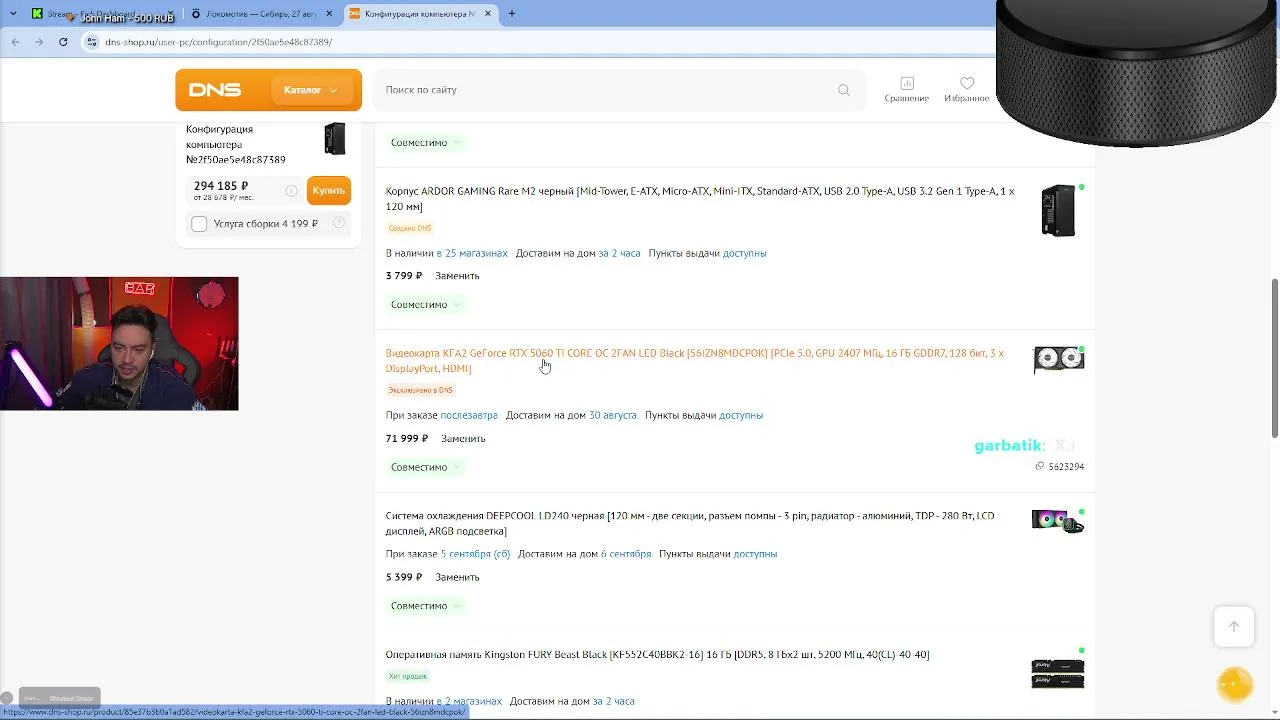
Task: Click the Хит продаж badge
Action: 407,677
